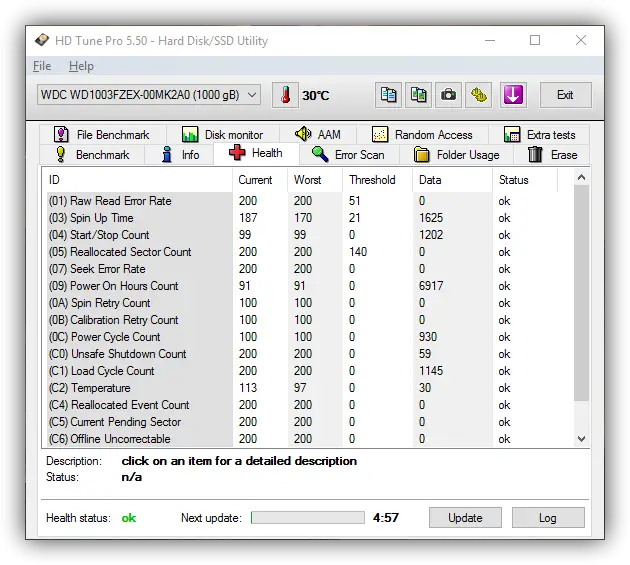Viewport: 630px width, 565px height.
Task: Click the Current column header
Action: tap(260, 180)
